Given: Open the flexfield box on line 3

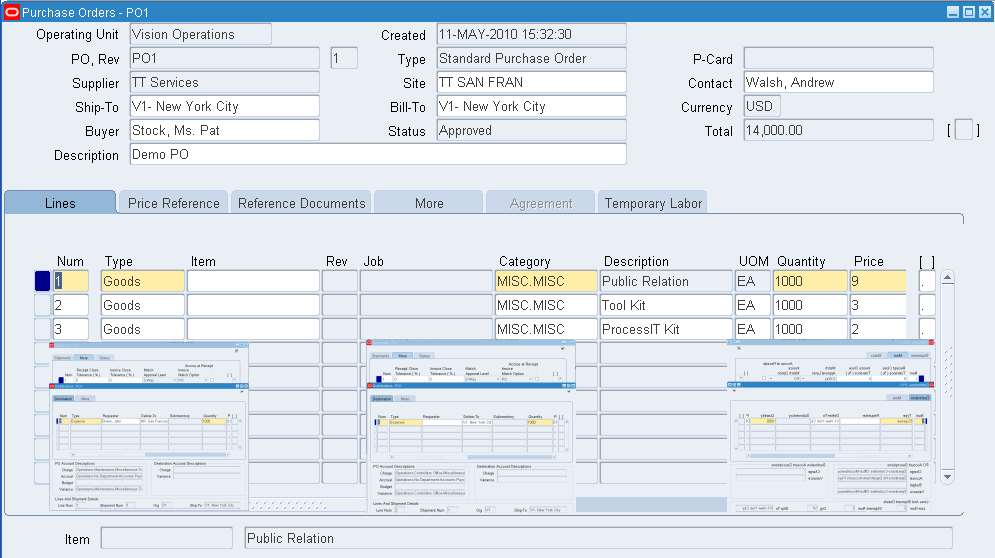Looking at the screenshot, I should pyautogui.click(x=926, y=330).
